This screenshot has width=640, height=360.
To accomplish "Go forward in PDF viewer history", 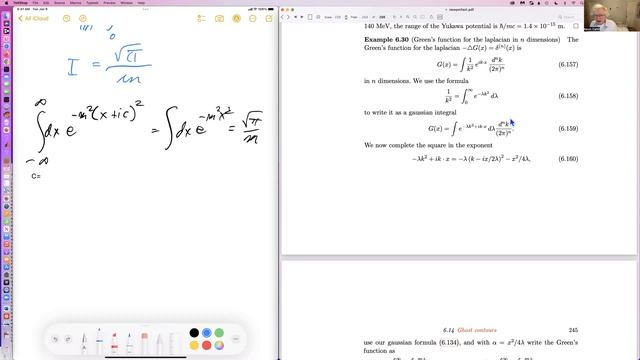I will coord(289,17).
